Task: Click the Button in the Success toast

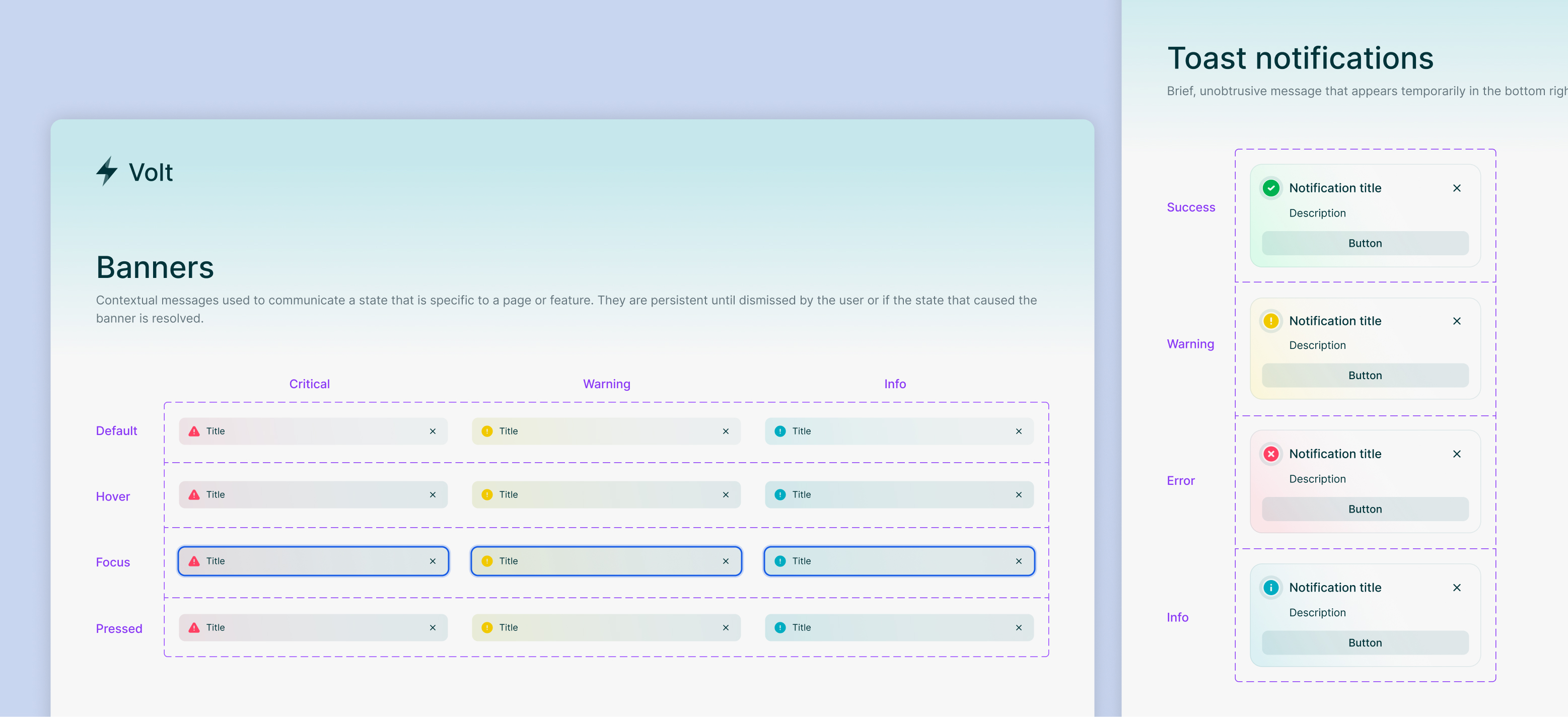Action: pos(1365,244)
